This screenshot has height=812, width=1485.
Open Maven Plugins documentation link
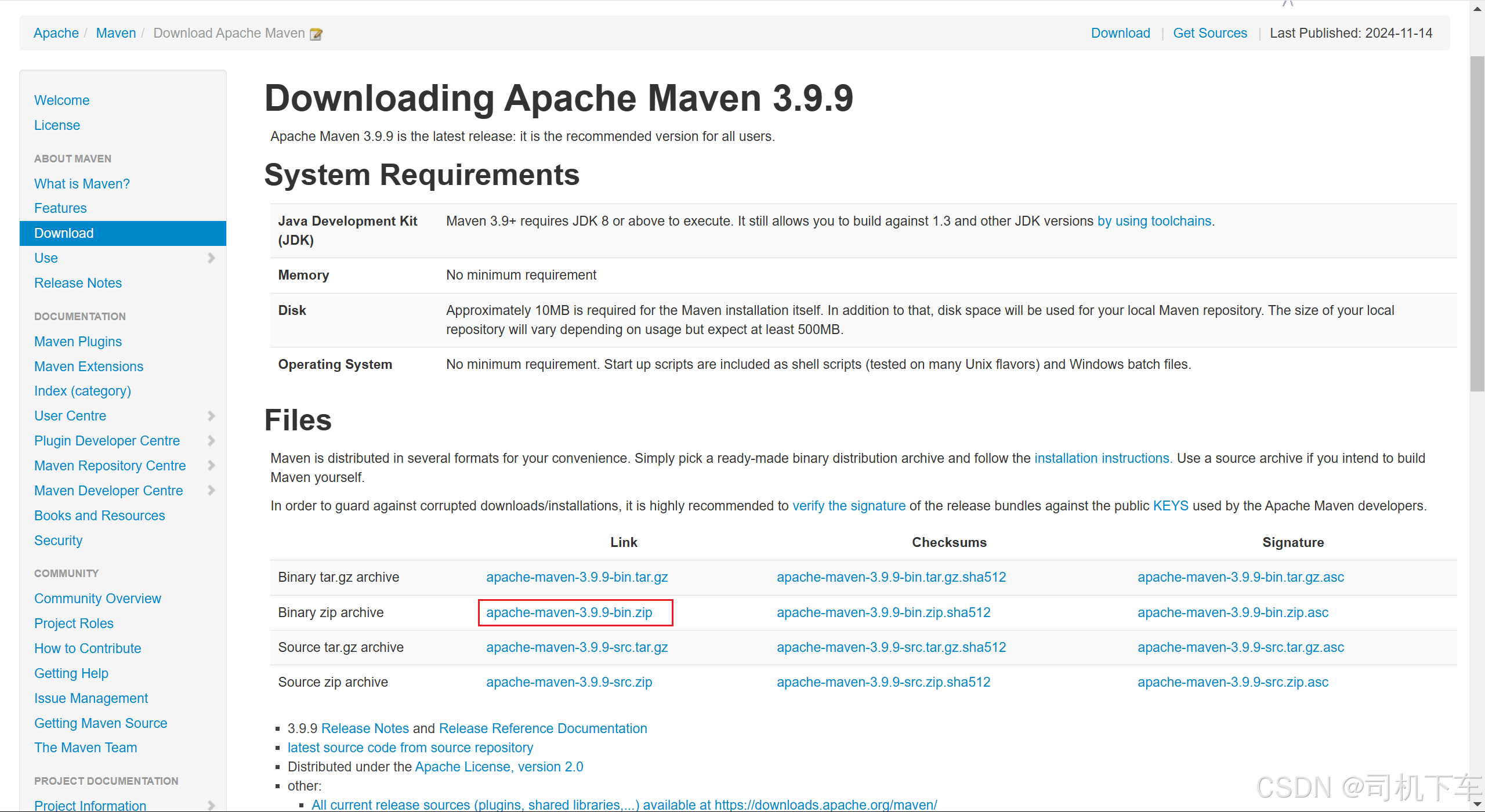click(x=78, y=342)
